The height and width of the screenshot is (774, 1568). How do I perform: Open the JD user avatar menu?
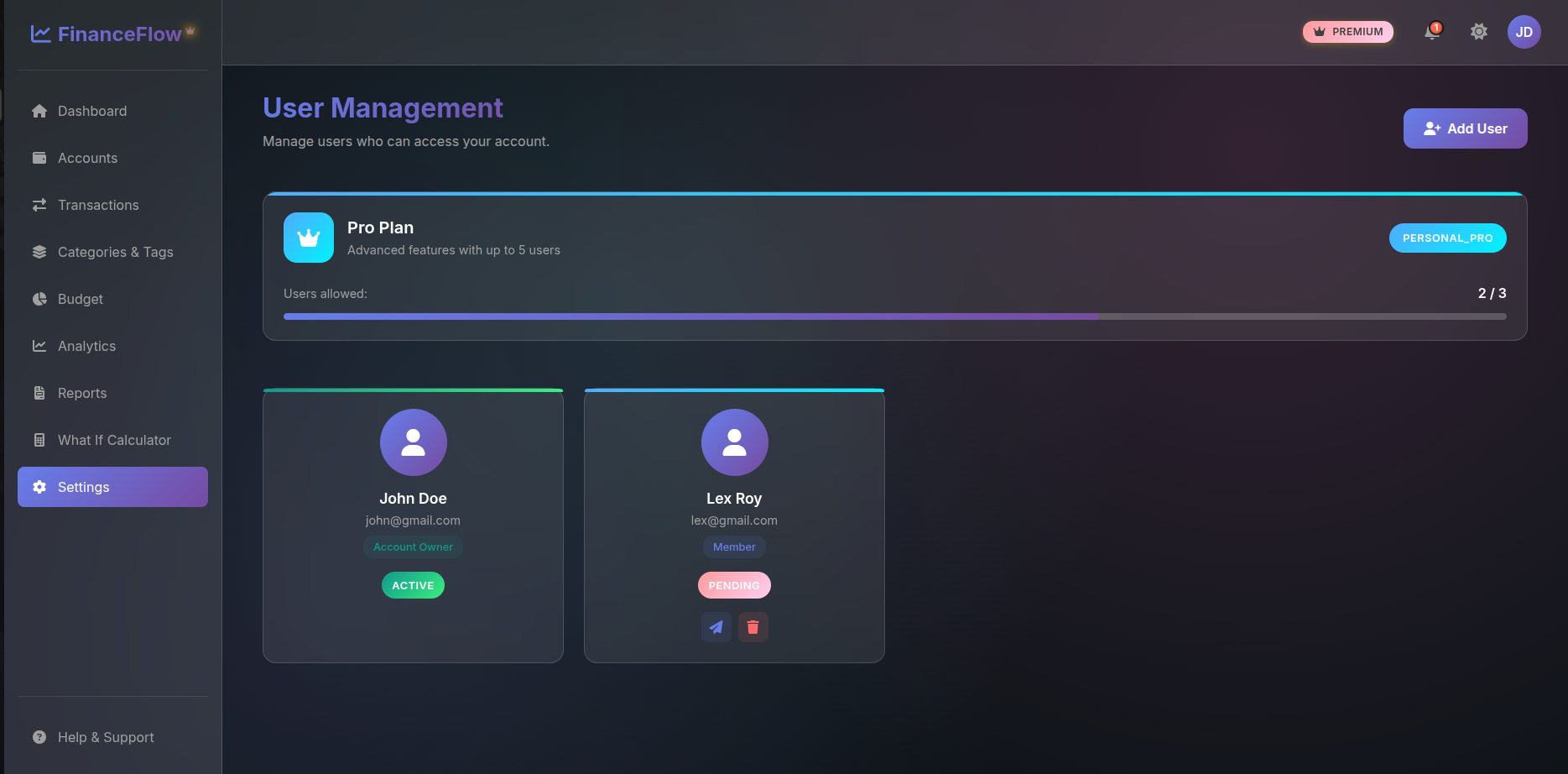tap(1524, 32)
